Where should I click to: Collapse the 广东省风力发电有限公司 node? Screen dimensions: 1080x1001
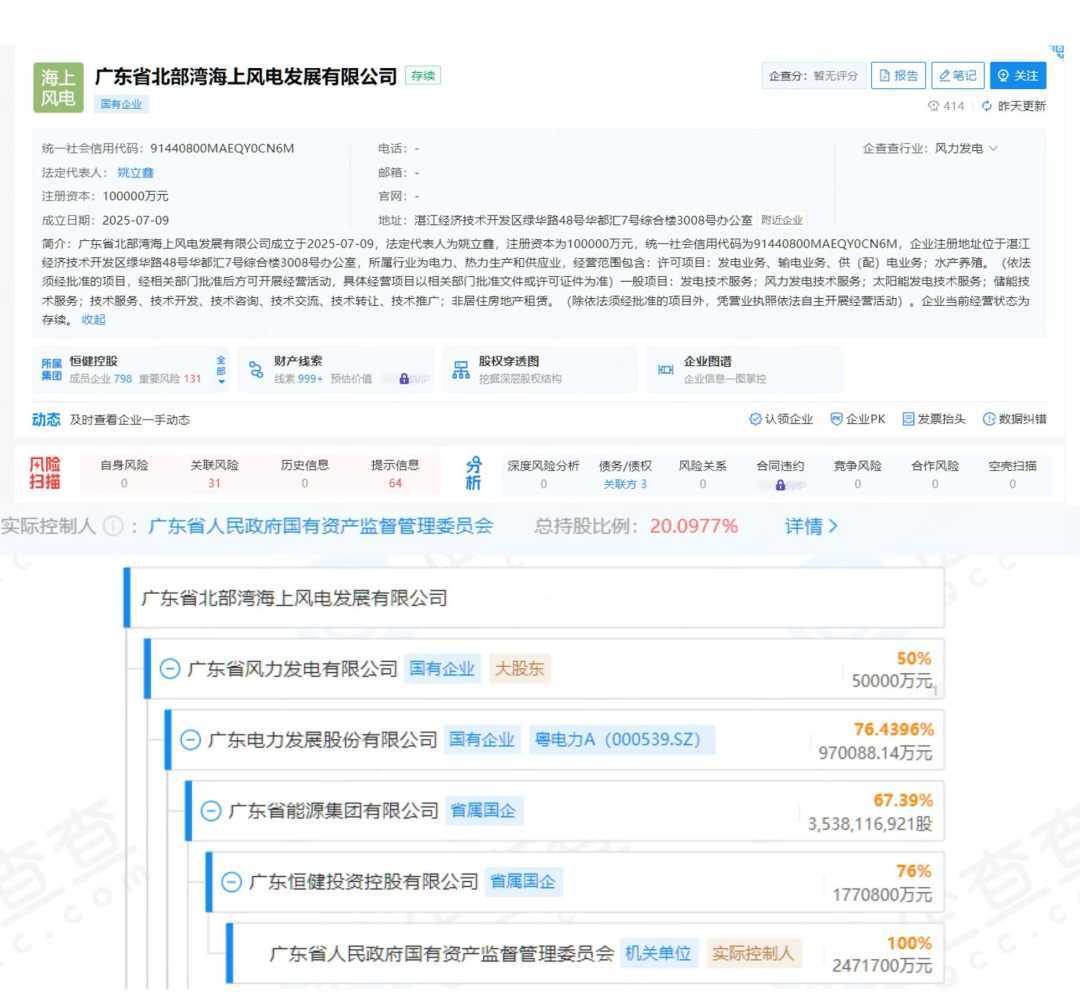170,669
